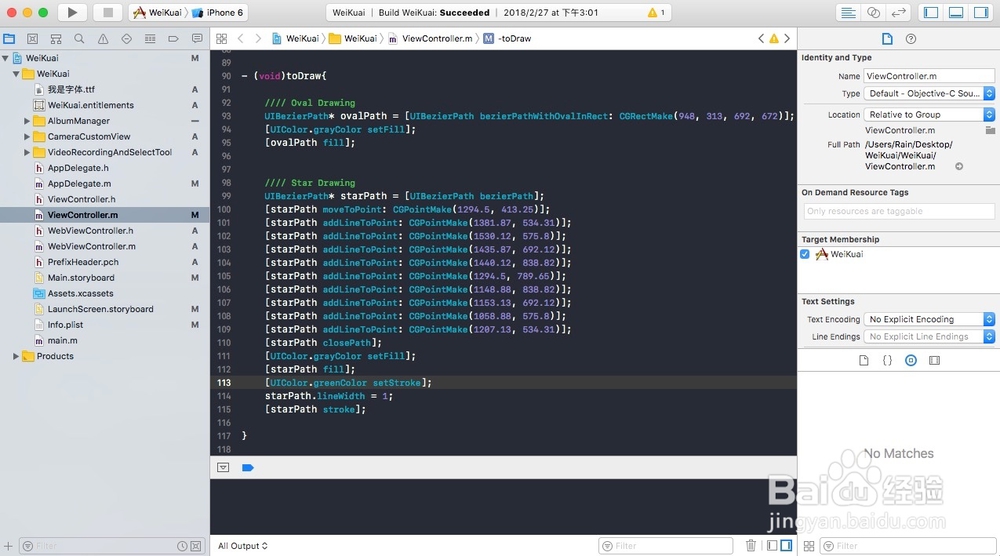Image resolution: width=1000 pixels, height=556 pixels.
Task: Switch to Assistant editor mode
Action: click(874, 12)
